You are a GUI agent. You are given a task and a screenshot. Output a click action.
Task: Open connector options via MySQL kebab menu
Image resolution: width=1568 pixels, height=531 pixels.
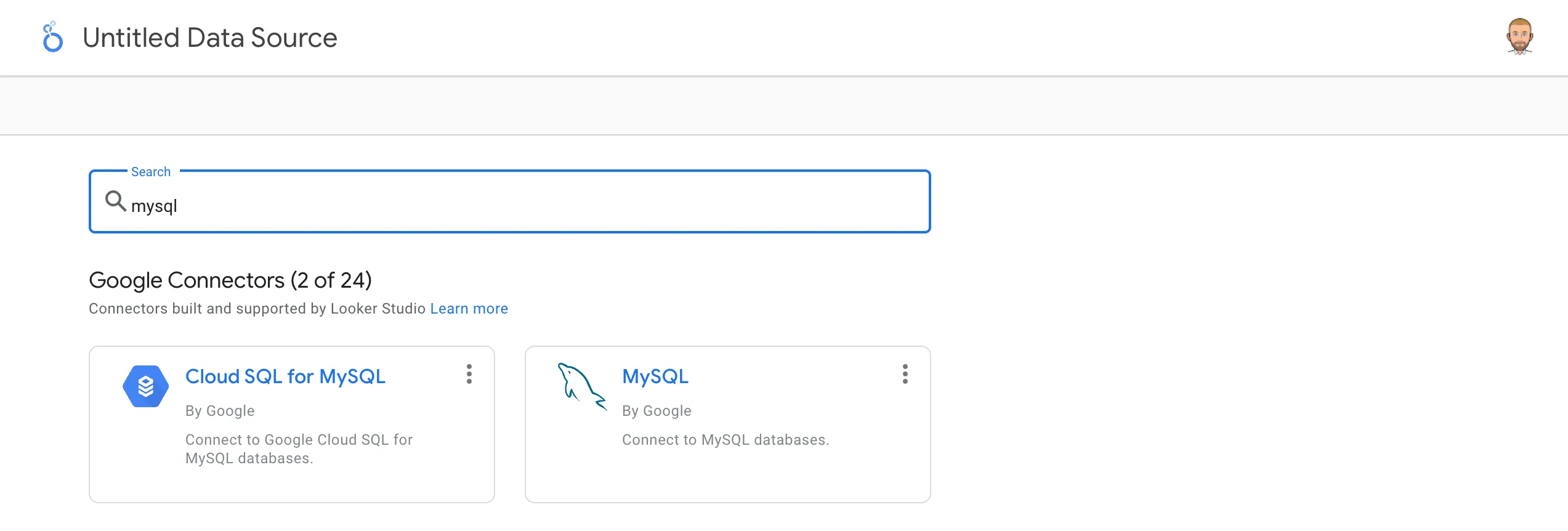(905, 375)
